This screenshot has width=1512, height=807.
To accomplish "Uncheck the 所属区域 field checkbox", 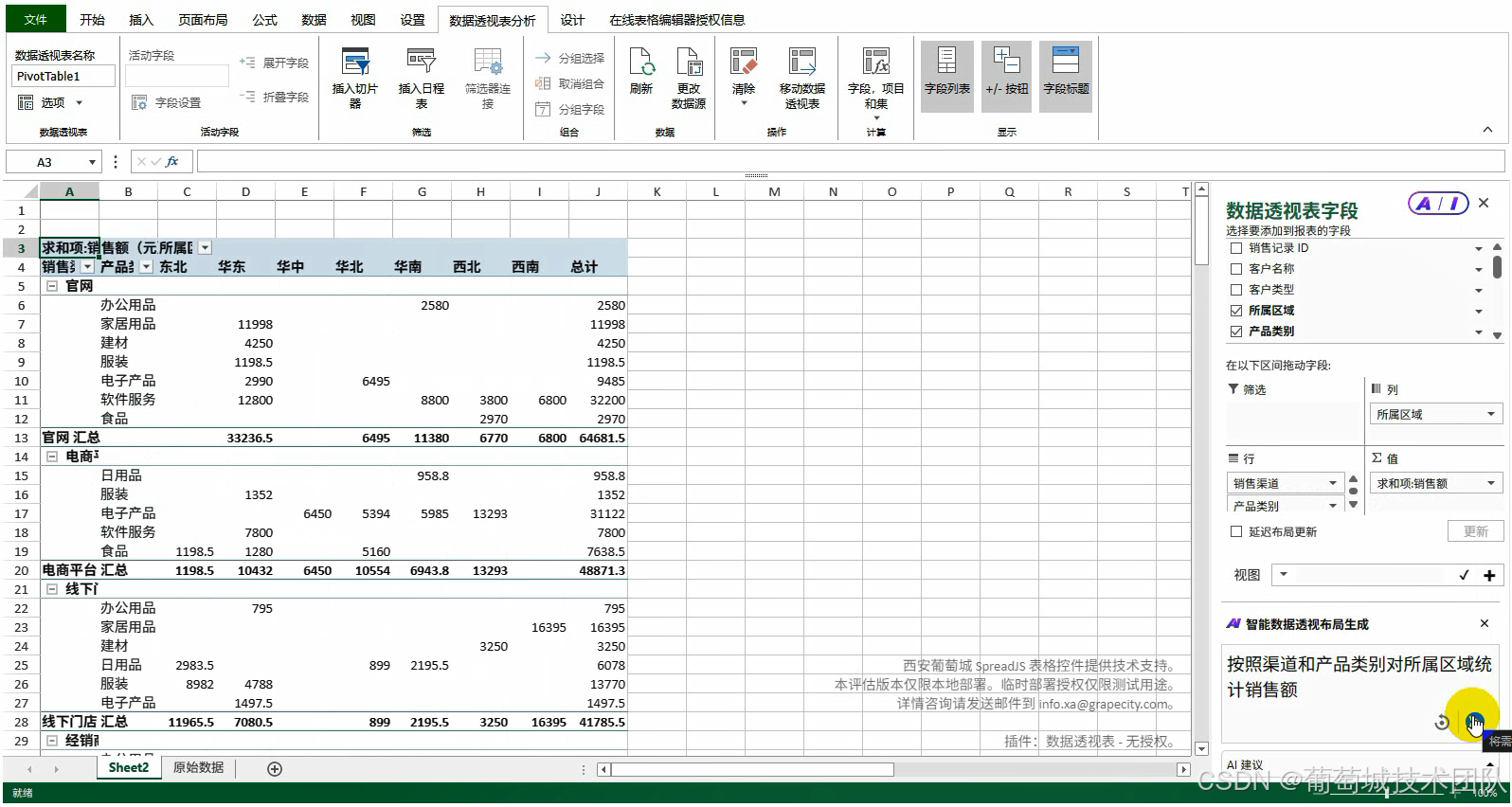I will click(1235, 311).
